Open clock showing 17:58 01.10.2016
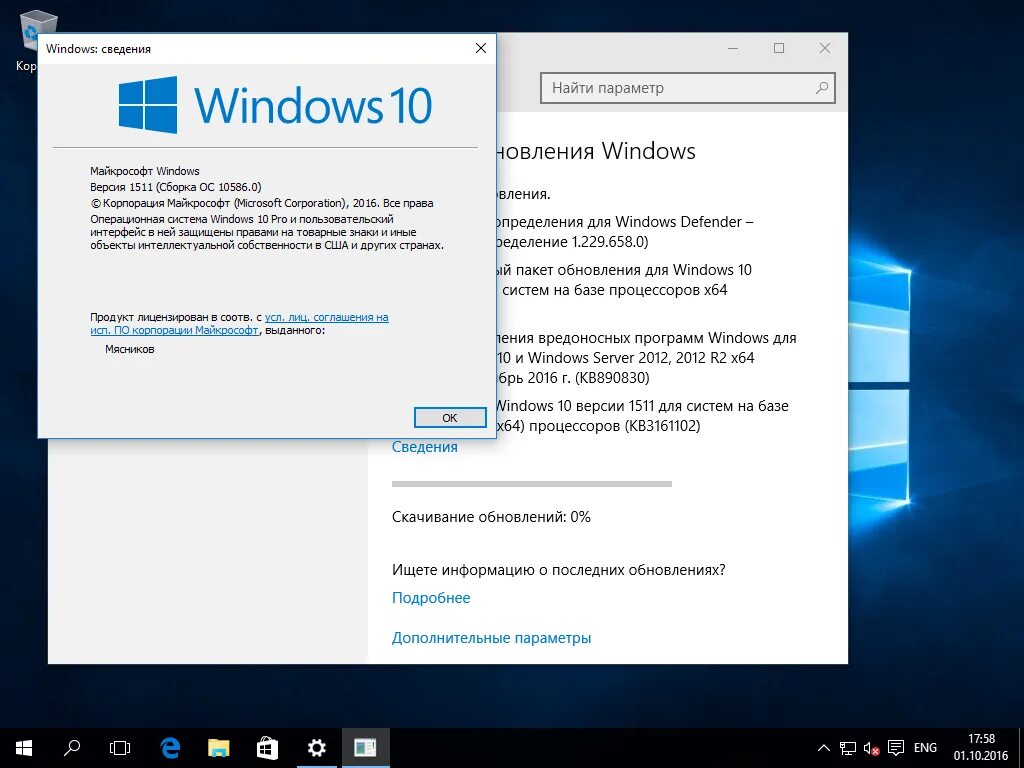The width and height of the screenshot is (1024, 768). tap(980, 748)
